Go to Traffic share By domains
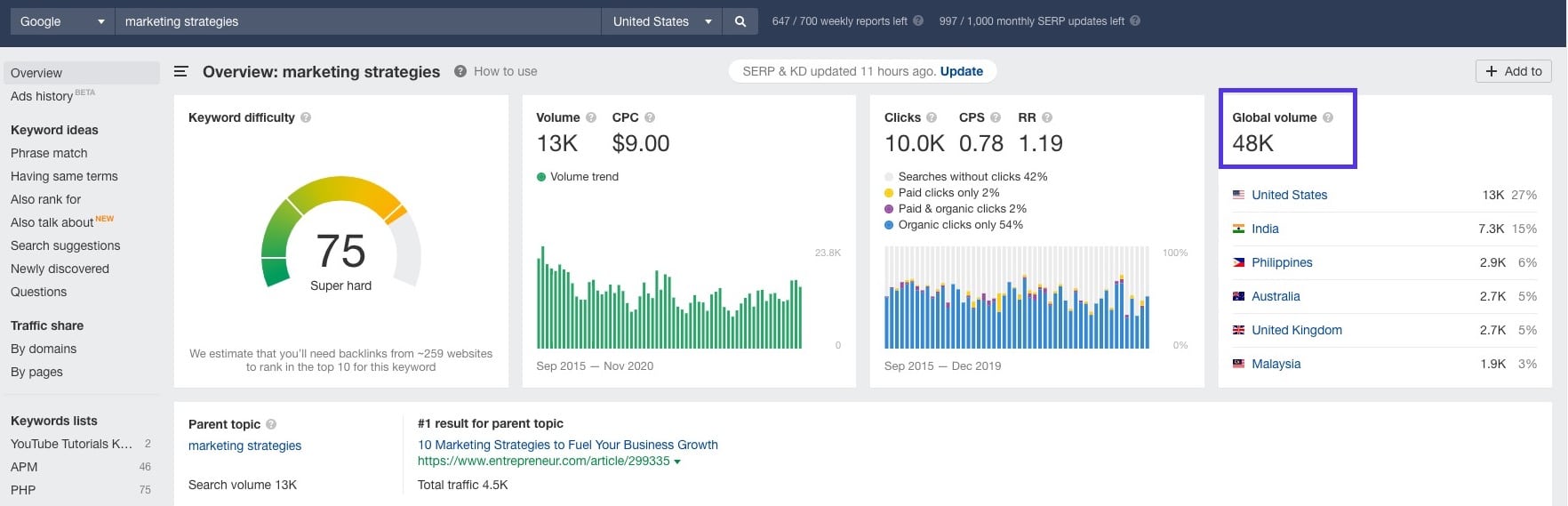Screen dimensions: 1568x506 coord(44,349)
